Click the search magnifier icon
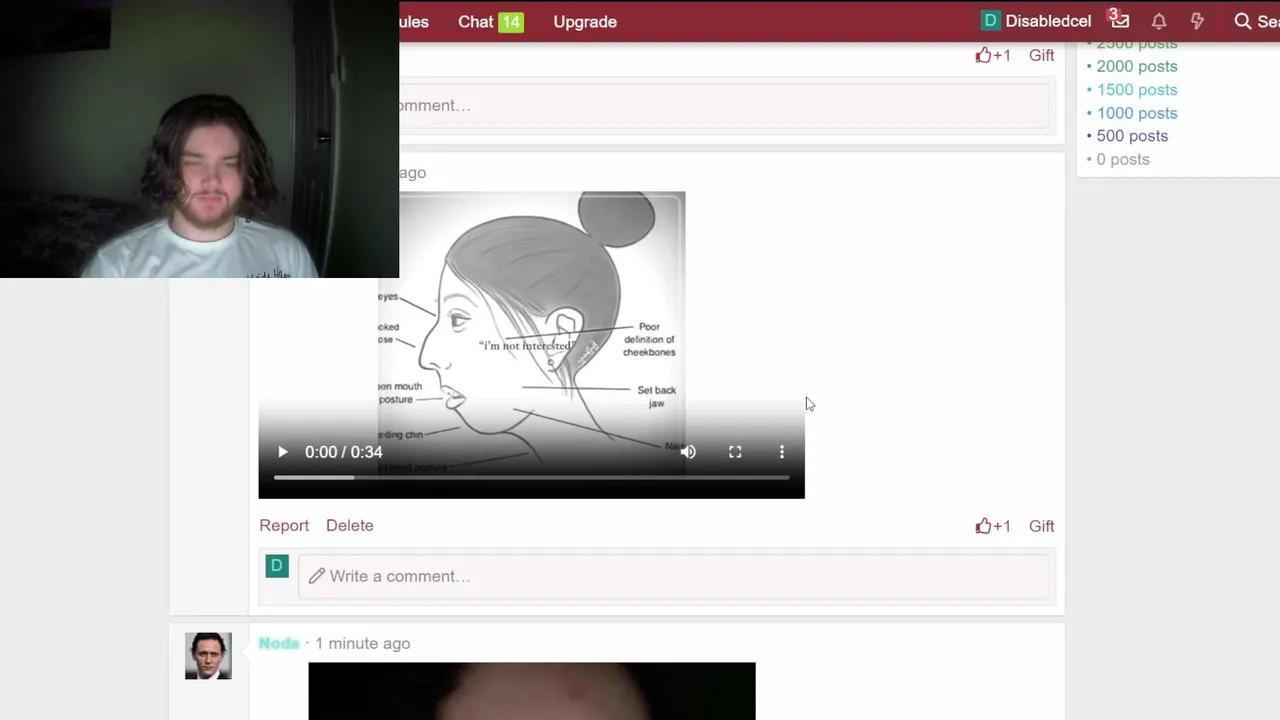 1243,21
